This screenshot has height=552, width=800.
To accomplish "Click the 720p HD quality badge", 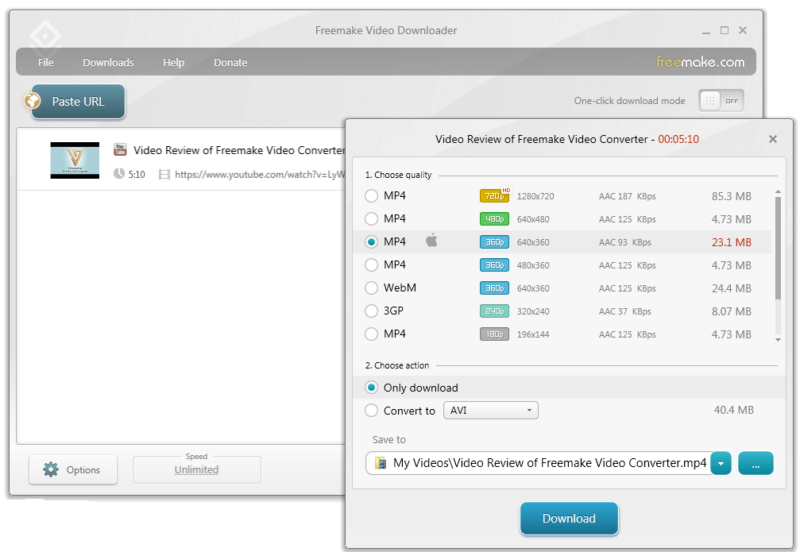I will coord(494,195).
